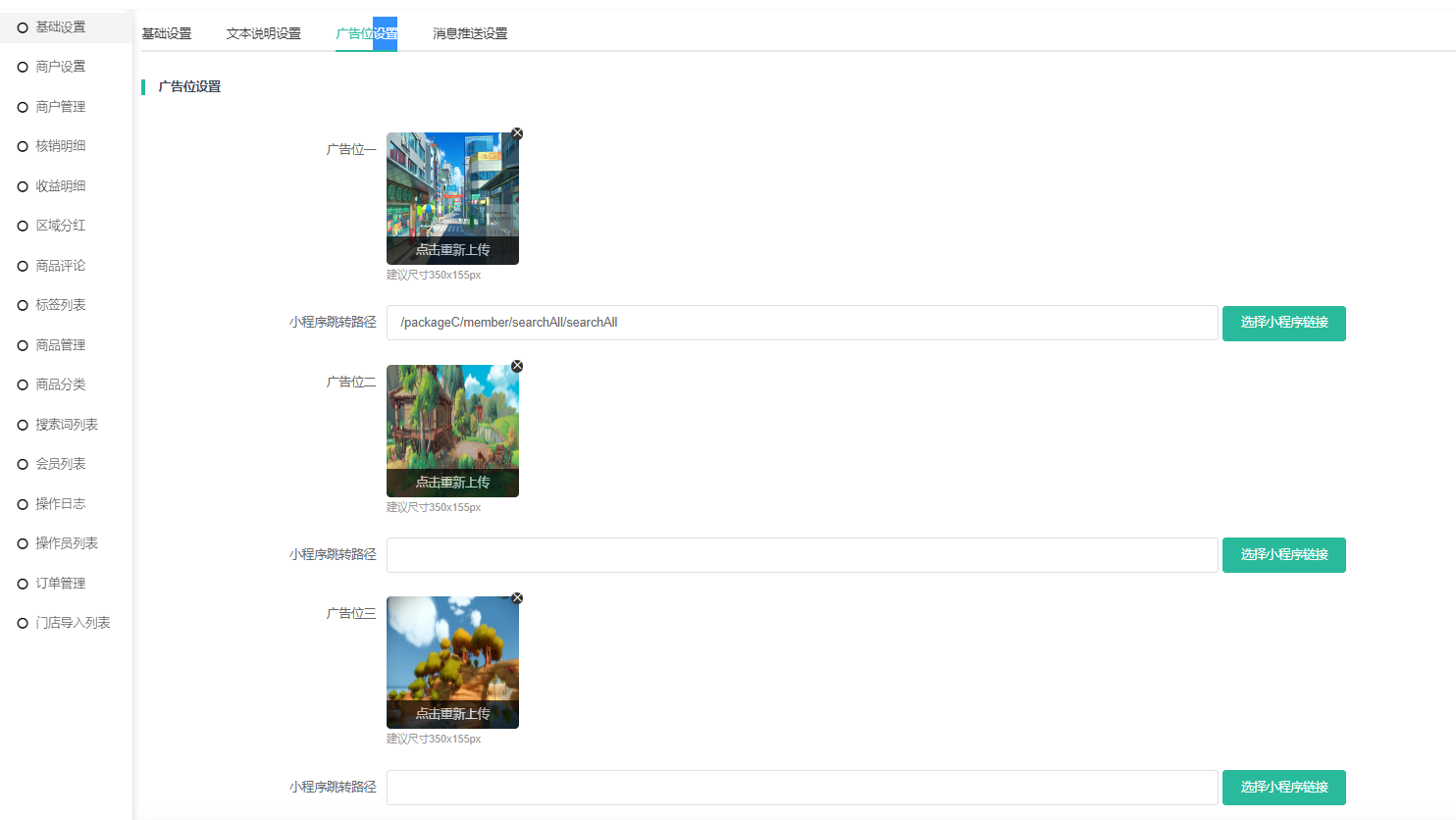The height and width of the screenshot is (820, 1456).
Task: Open 商品分类 in the sidebar
Action: coord(61,384)
